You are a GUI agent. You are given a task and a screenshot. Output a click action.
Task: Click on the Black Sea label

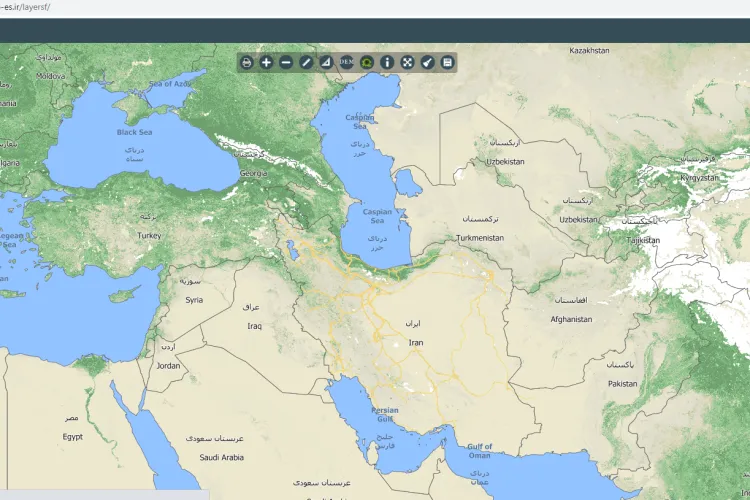134,132
